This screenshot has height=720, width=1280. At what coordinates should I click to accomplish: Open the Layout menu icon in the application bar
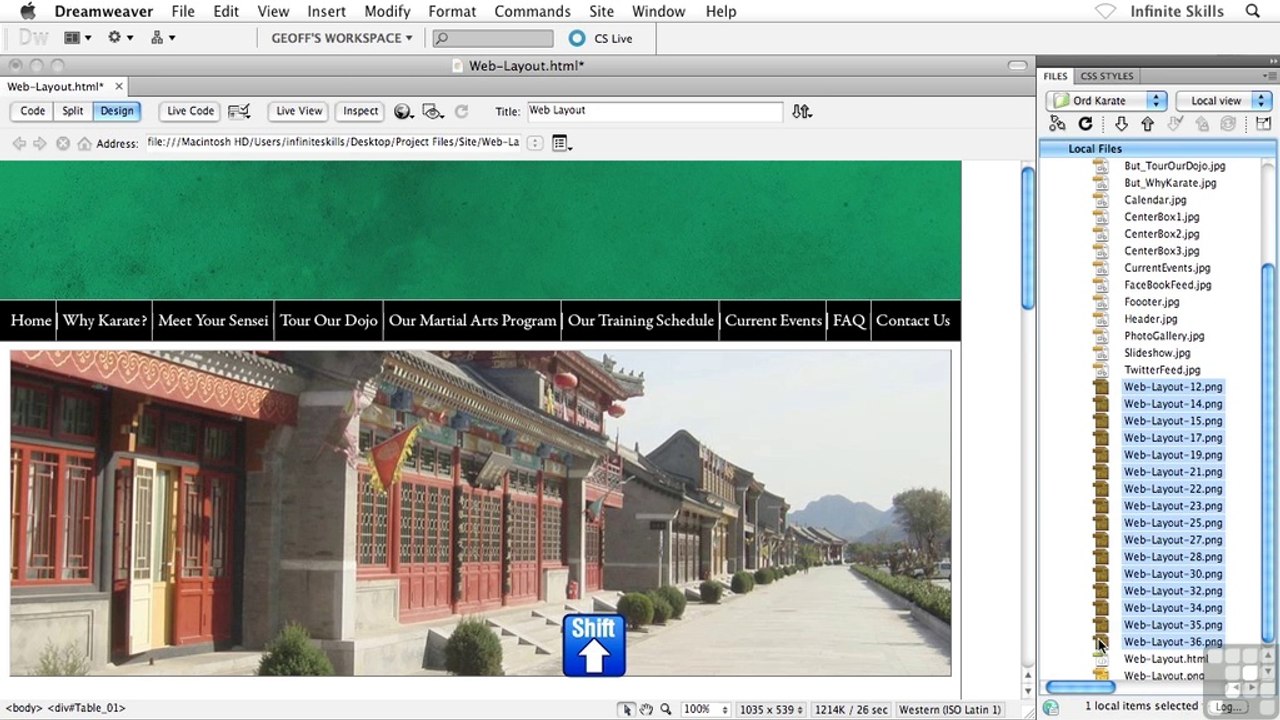(x=77, y=38)
